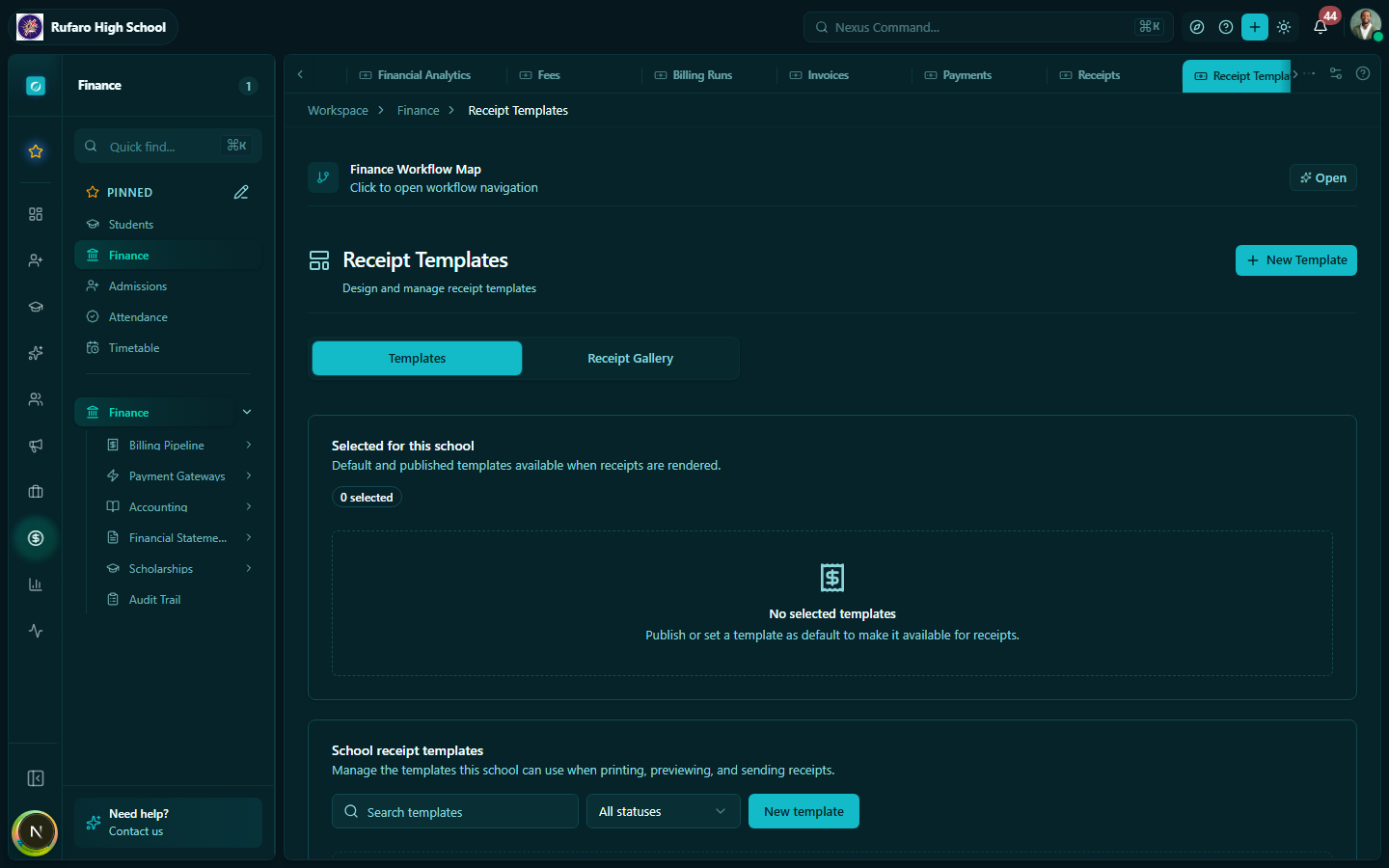Open the activity pulse rail icon
Image resolution: width=1389 pixels, height=868 pixels.
tap(36, 631)
